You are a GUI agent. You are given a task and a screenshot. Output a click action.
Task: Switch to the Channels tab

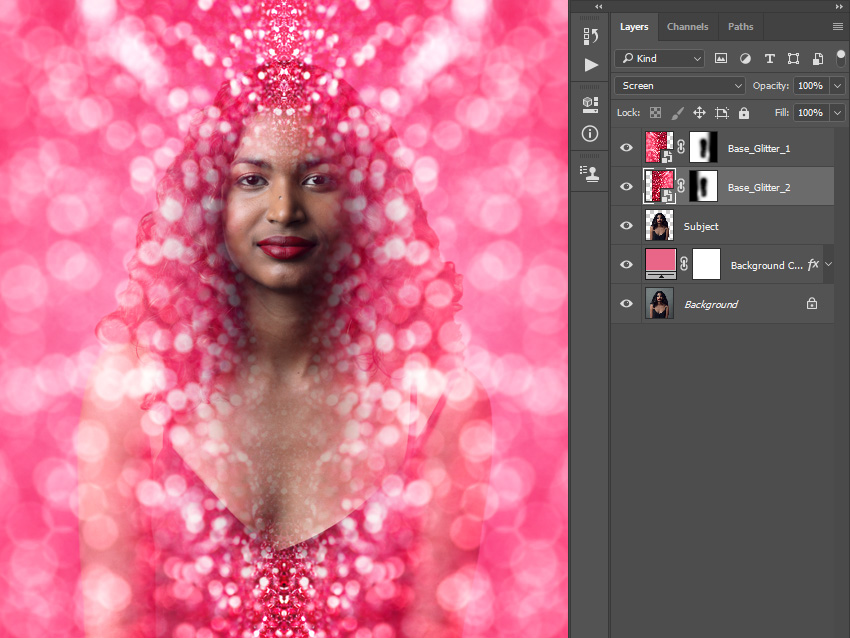tap(687, 27)
